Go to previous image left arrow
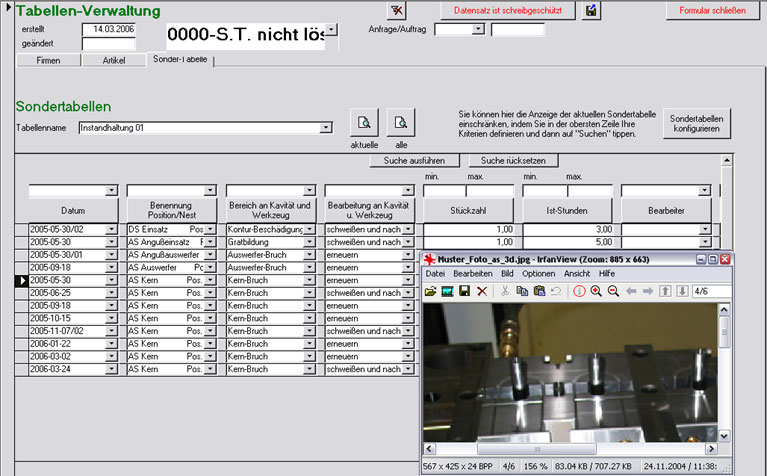 pos(631,292)
